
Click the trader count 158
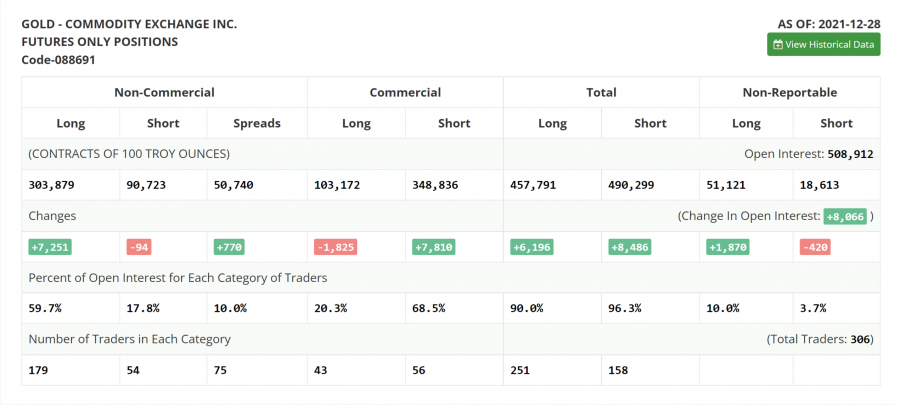click(x=618, y=370)
